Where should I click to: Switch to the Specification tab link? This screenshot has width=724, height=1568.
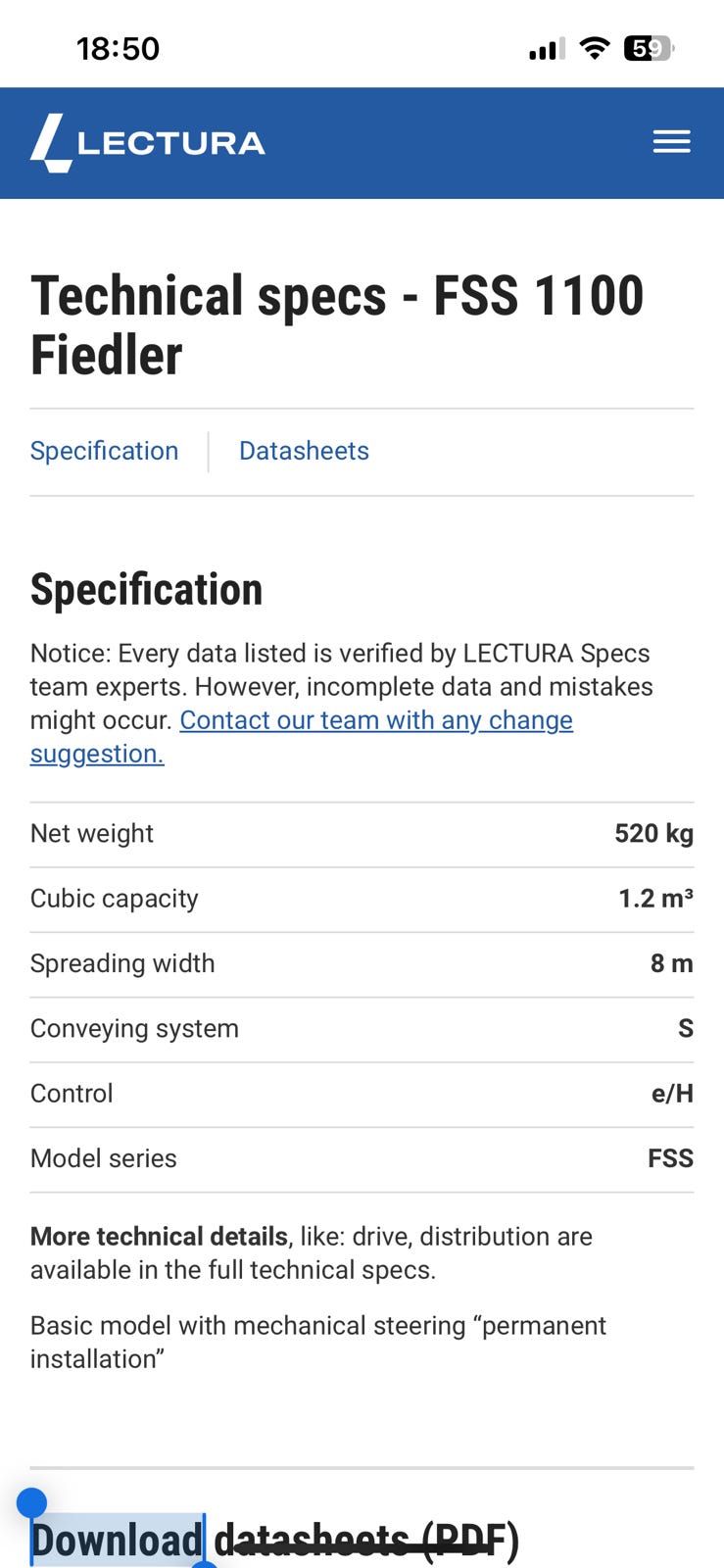click(104, 451)
